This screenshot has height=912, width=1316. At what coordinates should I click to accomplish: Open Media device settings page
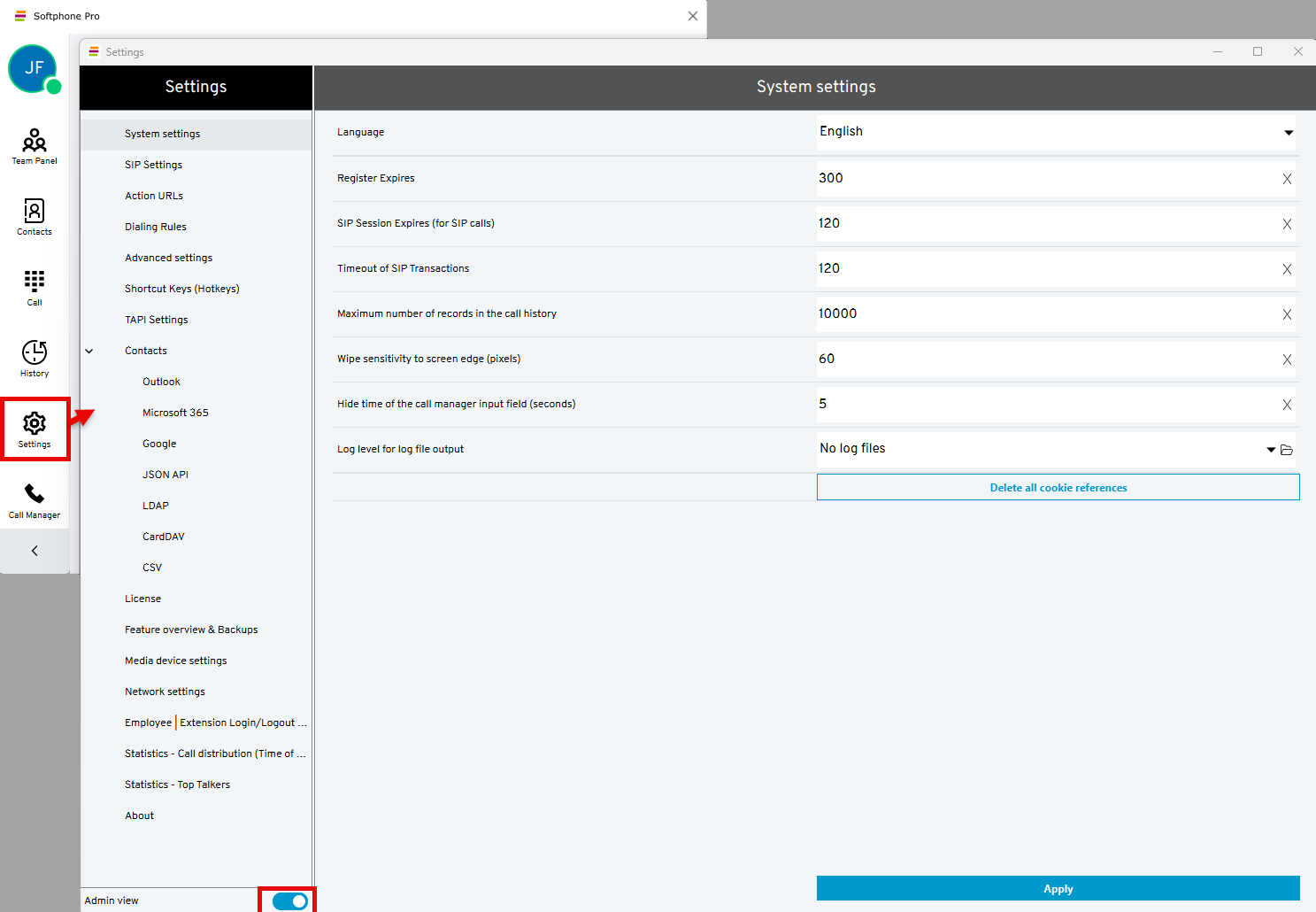pos(175,661)
